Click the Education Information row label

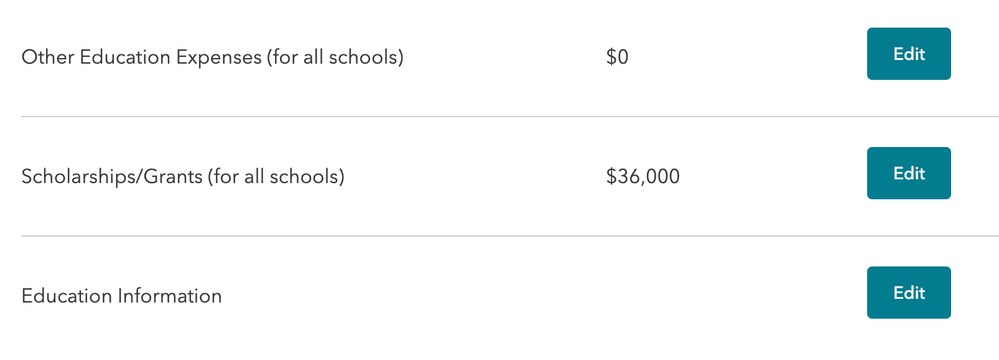(122, 296)
